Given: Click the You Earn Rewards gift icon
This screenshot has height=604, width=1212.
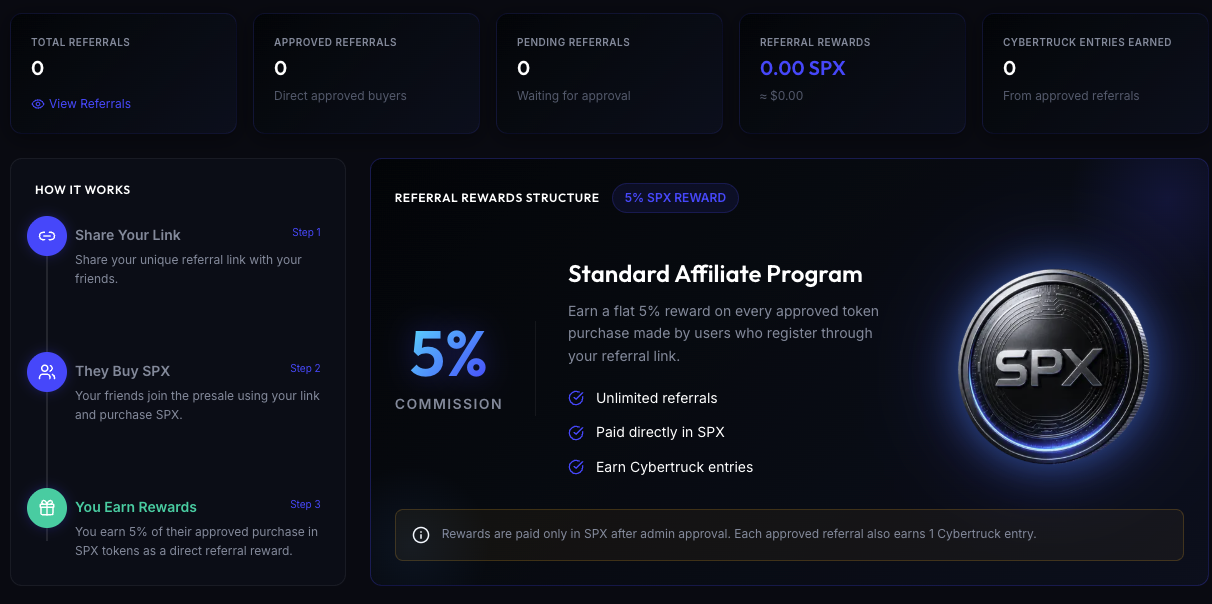Looking at the screenshot, I should tap(47, 508).
